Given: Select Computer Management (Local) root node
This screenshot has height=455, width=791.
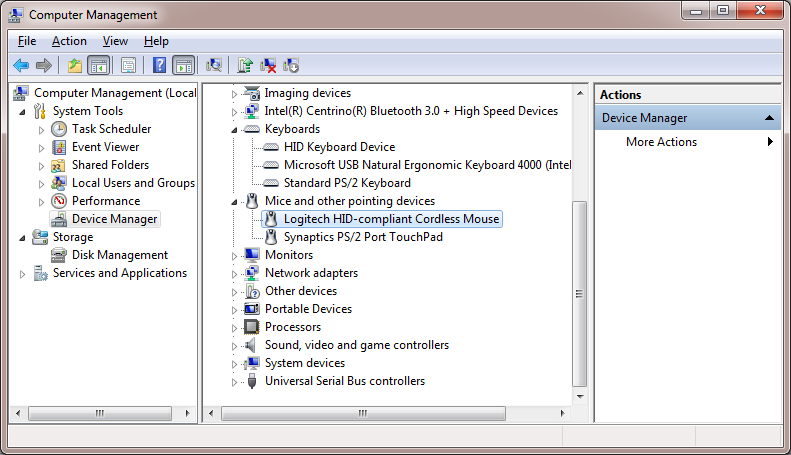Looking at the screenshot, I should (x=115, y=93).
